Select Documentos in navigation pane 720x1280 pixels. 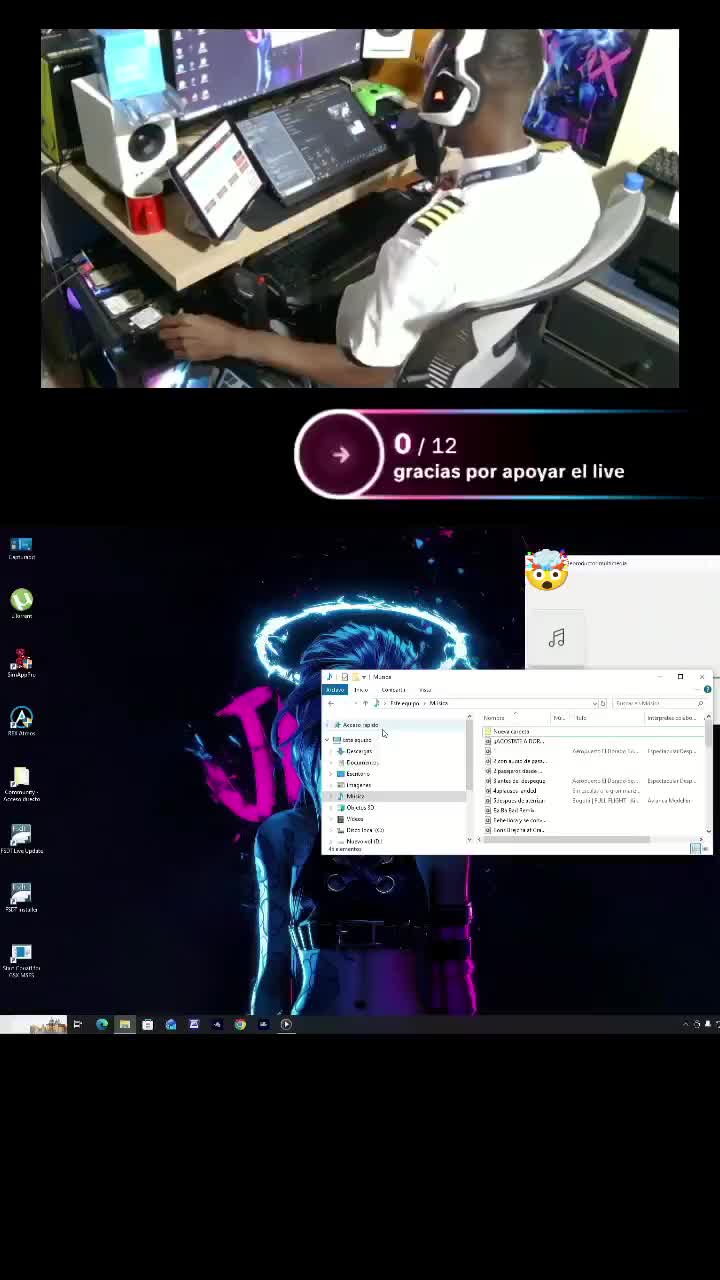tap(361, 762)
